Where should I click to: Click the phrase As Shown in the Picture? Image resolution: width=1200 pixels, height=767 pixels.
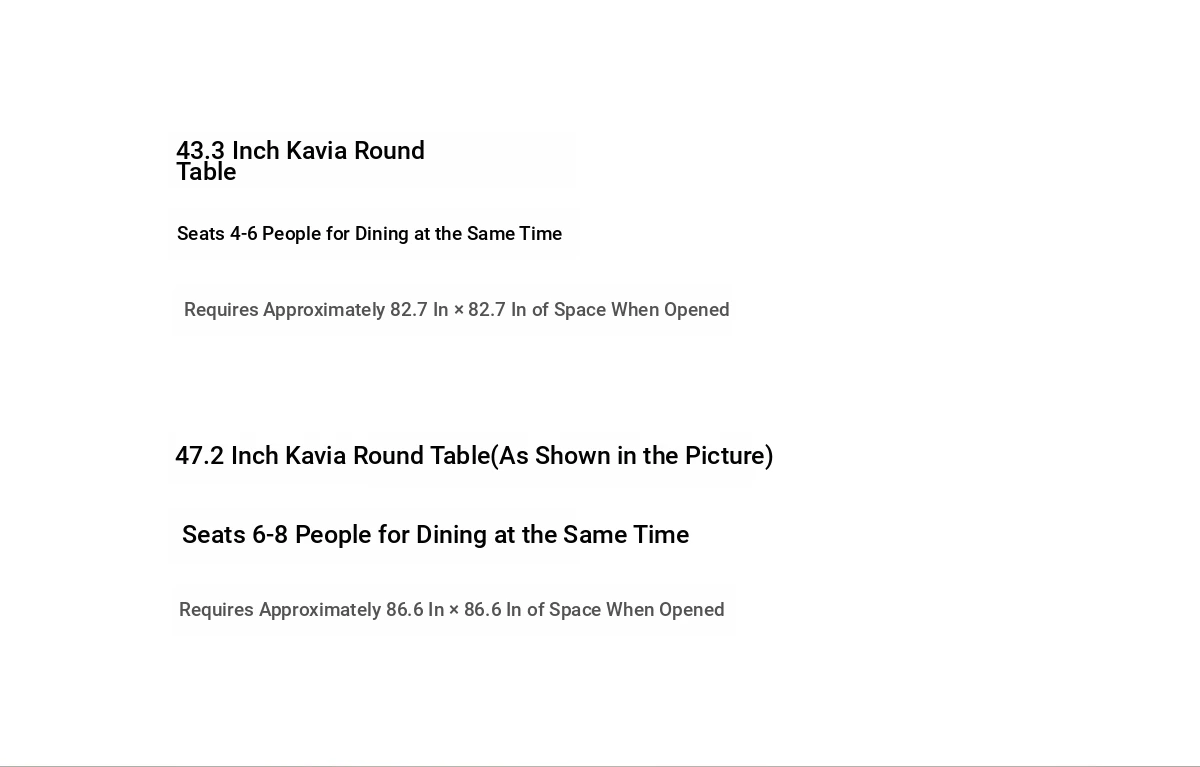click(x=632, y=456)
